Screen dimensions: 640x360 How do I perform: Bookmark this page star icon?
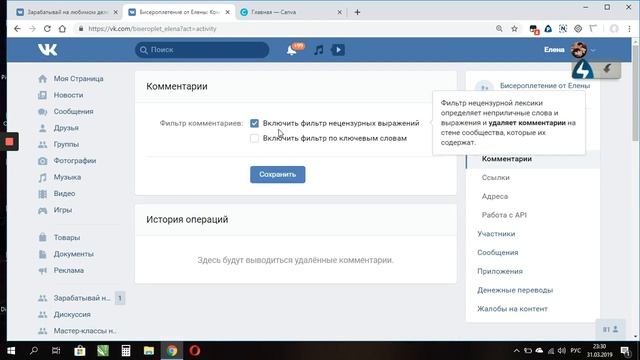pyautogui.click(x=514, y=29)
